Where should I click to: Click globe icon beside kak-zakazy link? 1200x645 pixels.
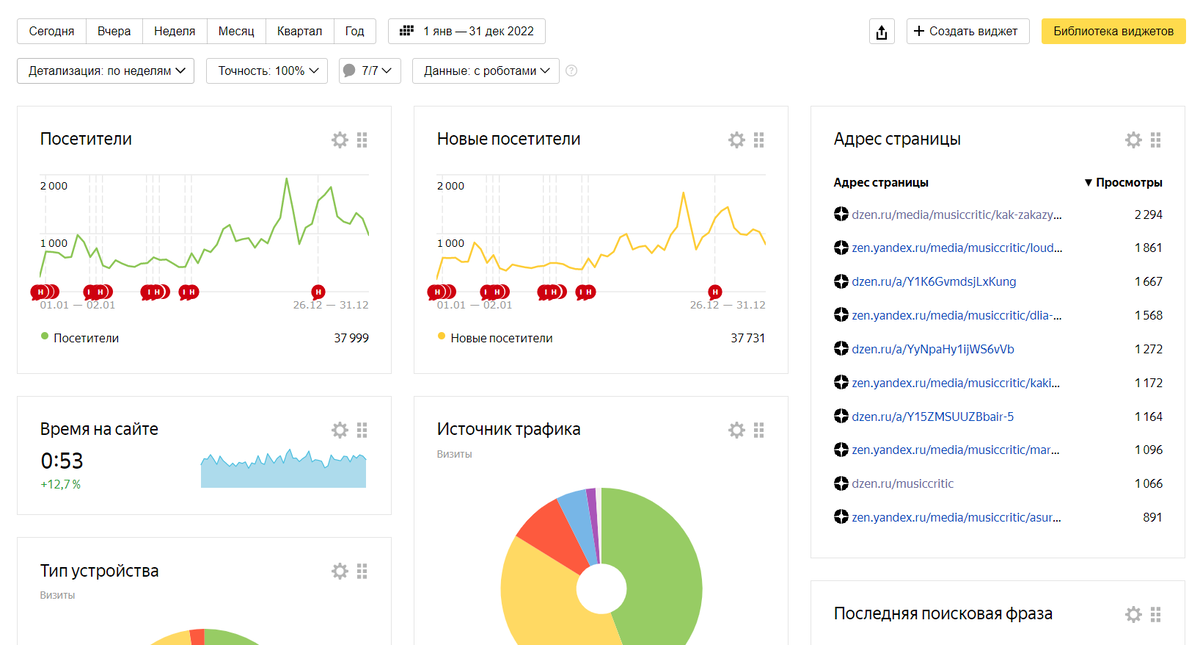click(x=841, y=214)
